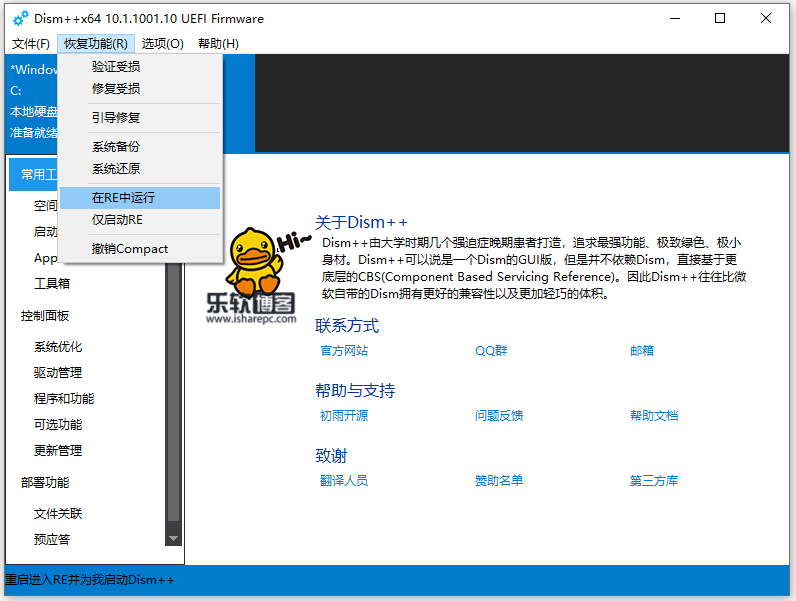The image size is (796, 601).
Task: Open the 文件(F) menu
Action: point(31,44)
